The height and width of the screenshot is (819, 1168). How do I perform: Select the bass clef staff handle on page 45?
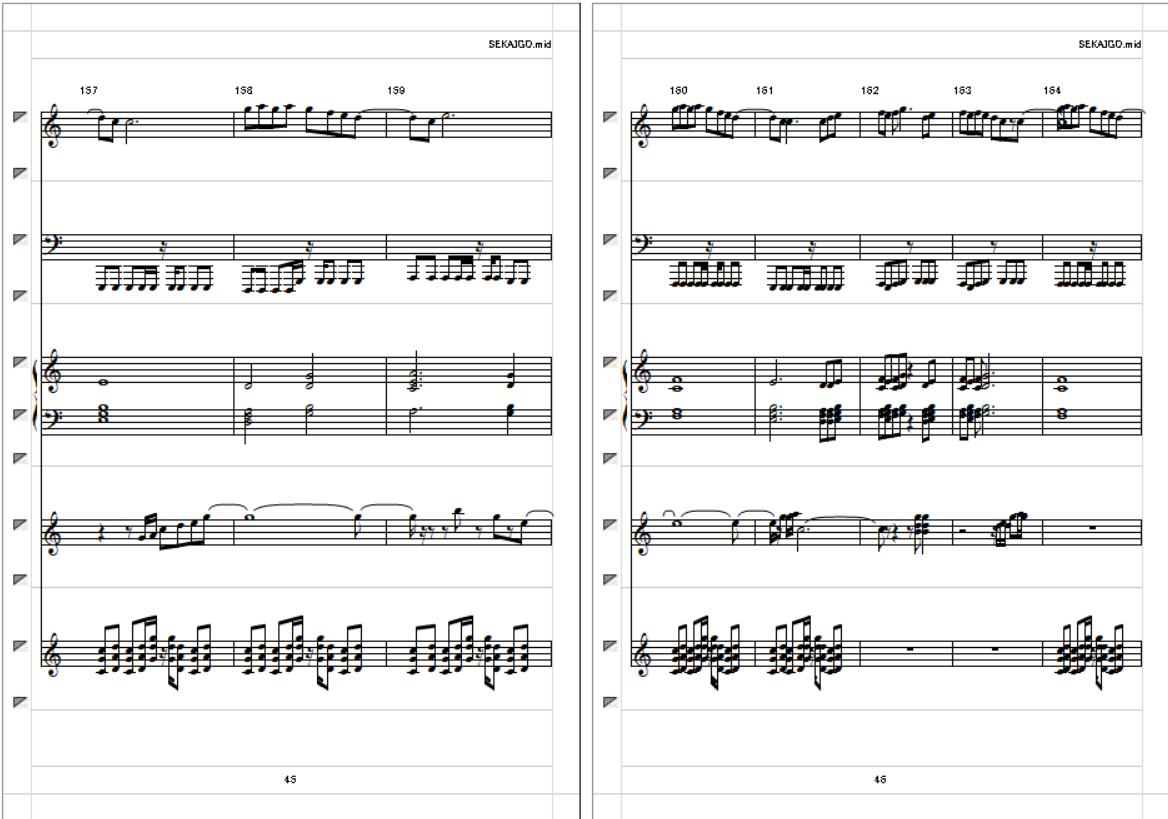[20, 239]
